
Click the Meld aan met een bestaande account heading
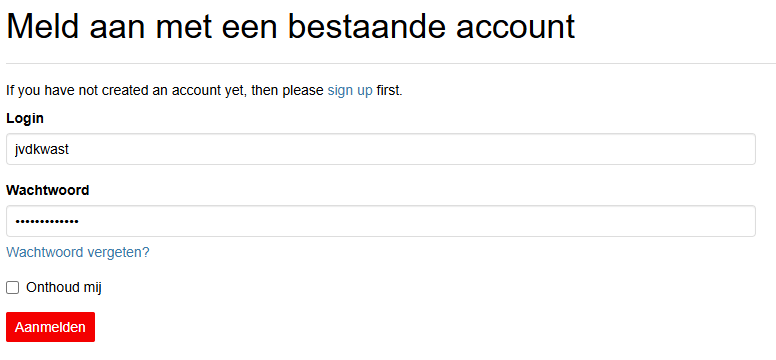[x=291, y=26]
